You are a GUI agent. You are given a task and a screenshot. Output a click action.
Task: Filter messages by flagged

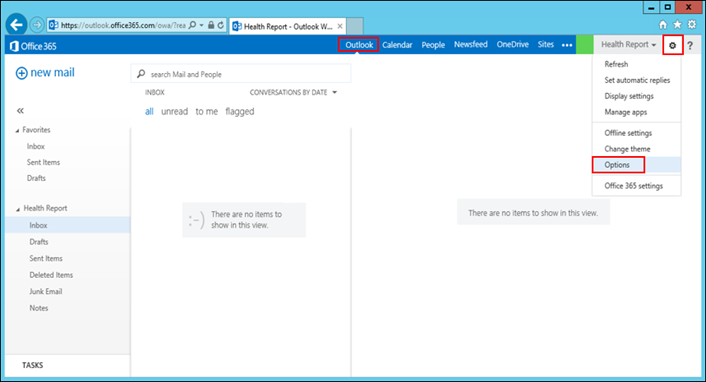coord(240,111)
